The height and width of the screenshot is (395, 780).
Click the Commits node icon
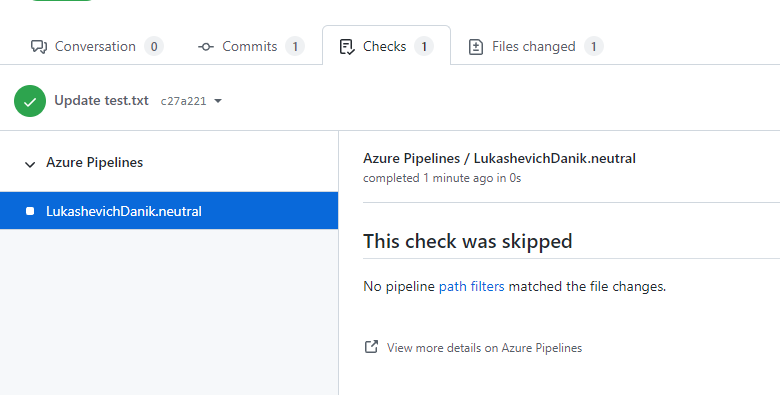click(205, 47)
